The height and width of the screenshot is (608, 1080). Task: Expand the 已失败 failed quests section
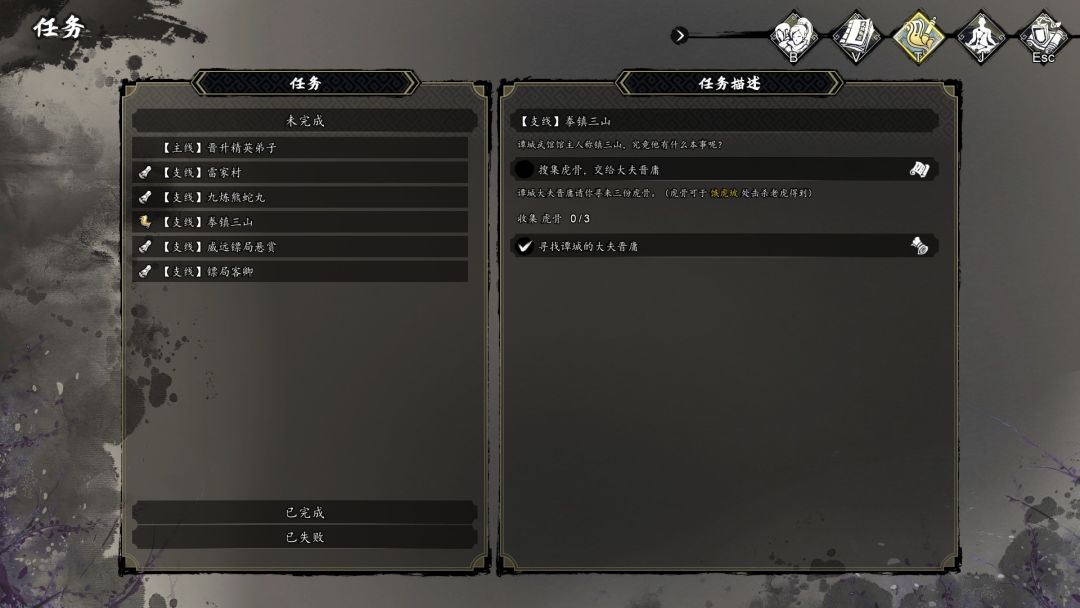click(x=304, y=537)
